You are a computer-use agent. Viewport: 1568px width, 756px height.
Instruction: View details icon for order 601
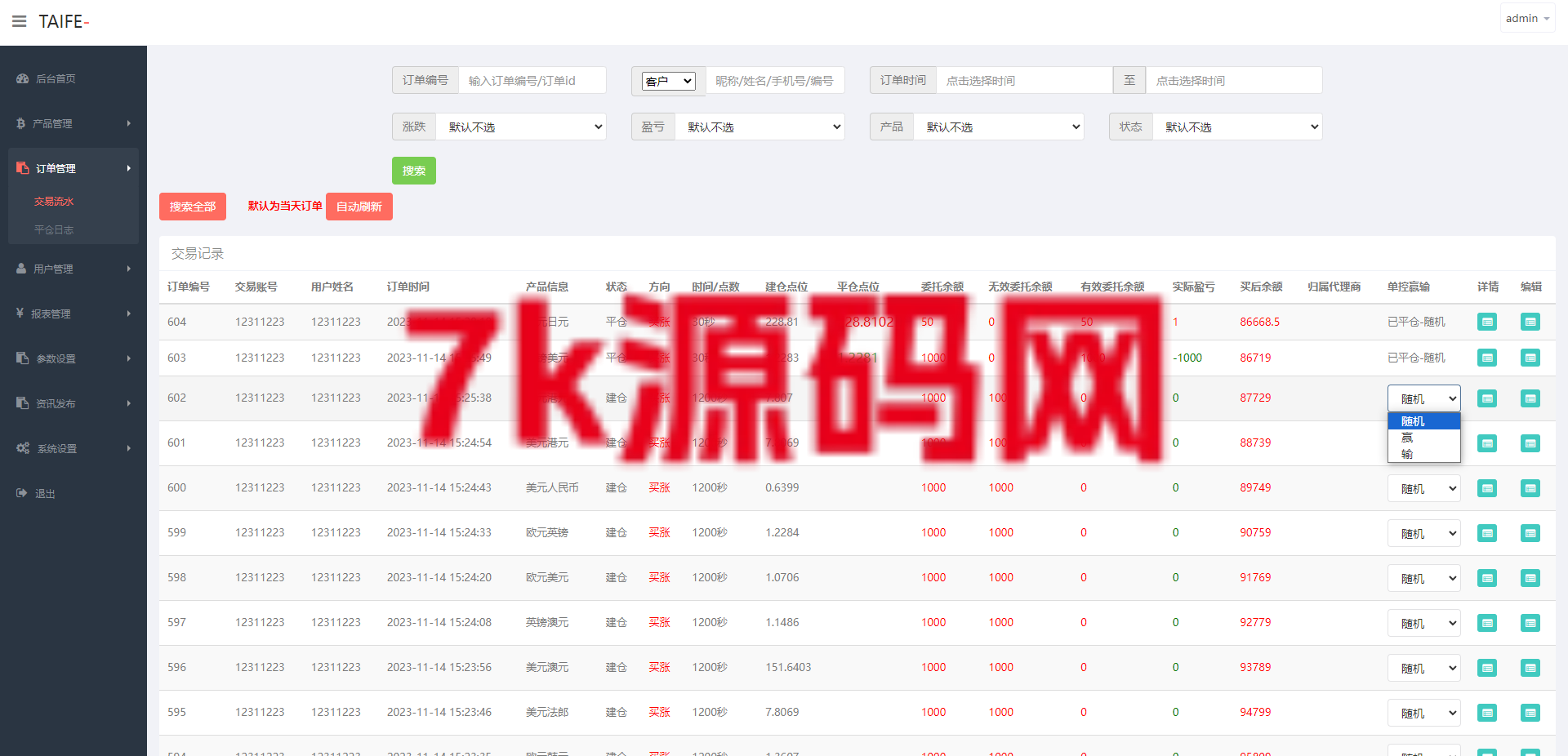[x=1487, y=443]
